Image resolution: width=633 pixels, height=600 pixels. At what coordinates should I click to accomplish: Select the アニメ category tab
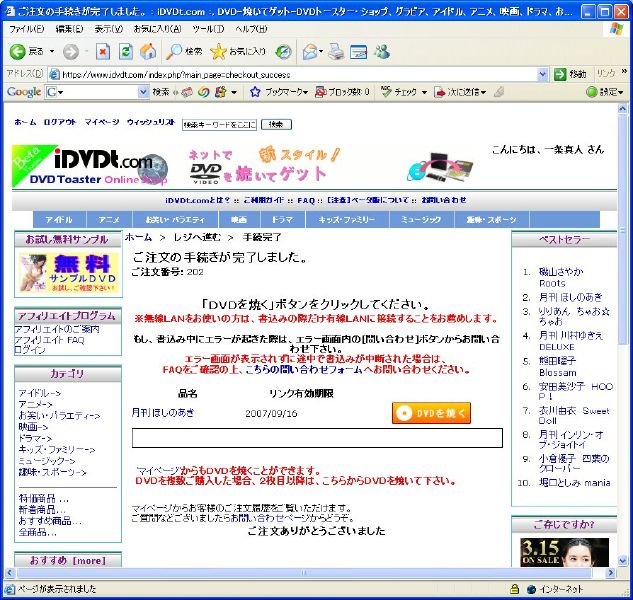click(109, 220)
